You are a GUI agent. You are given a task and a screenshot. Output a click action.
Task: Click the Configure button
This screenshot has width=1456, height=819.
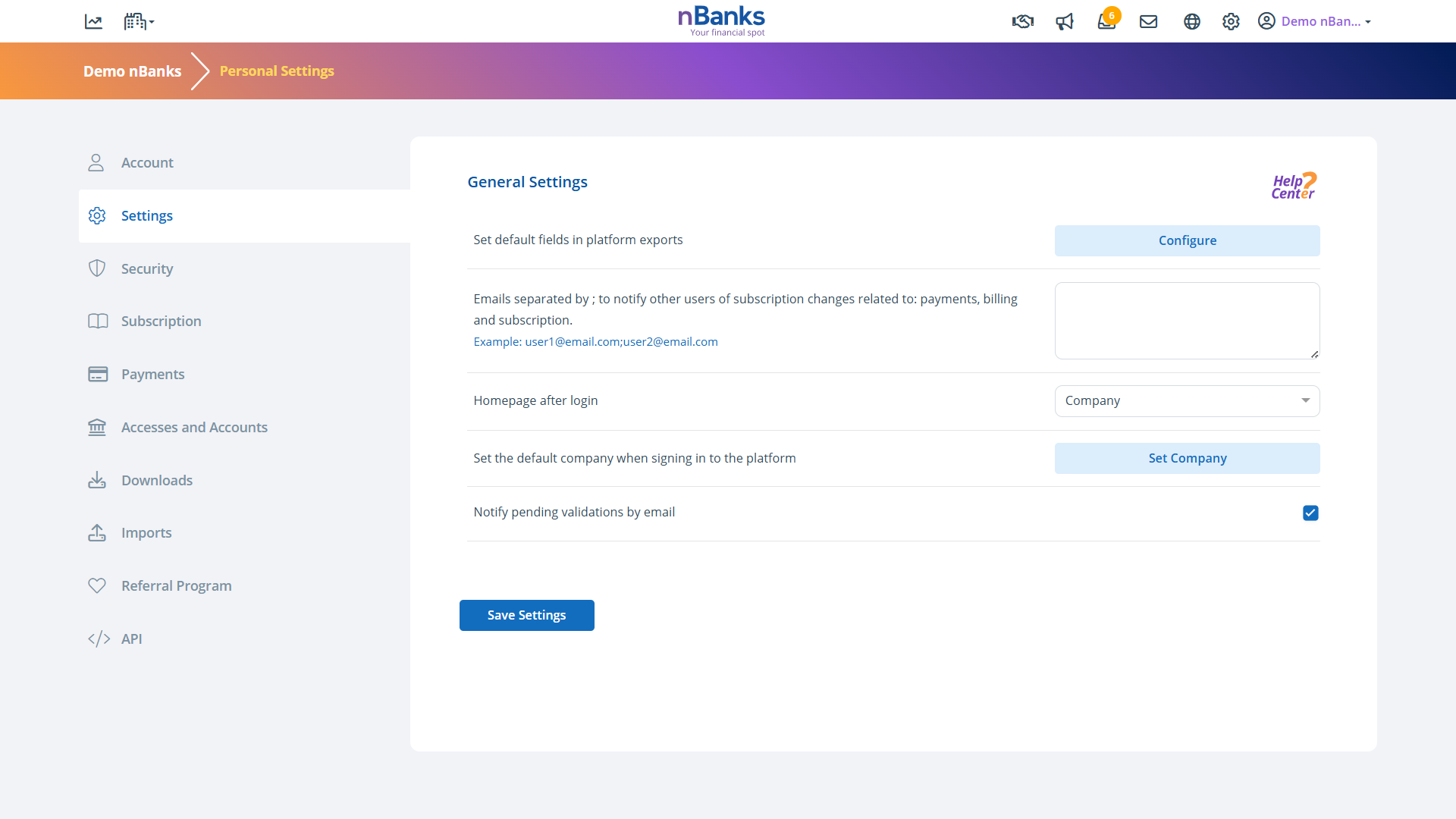coord(1187,241)
